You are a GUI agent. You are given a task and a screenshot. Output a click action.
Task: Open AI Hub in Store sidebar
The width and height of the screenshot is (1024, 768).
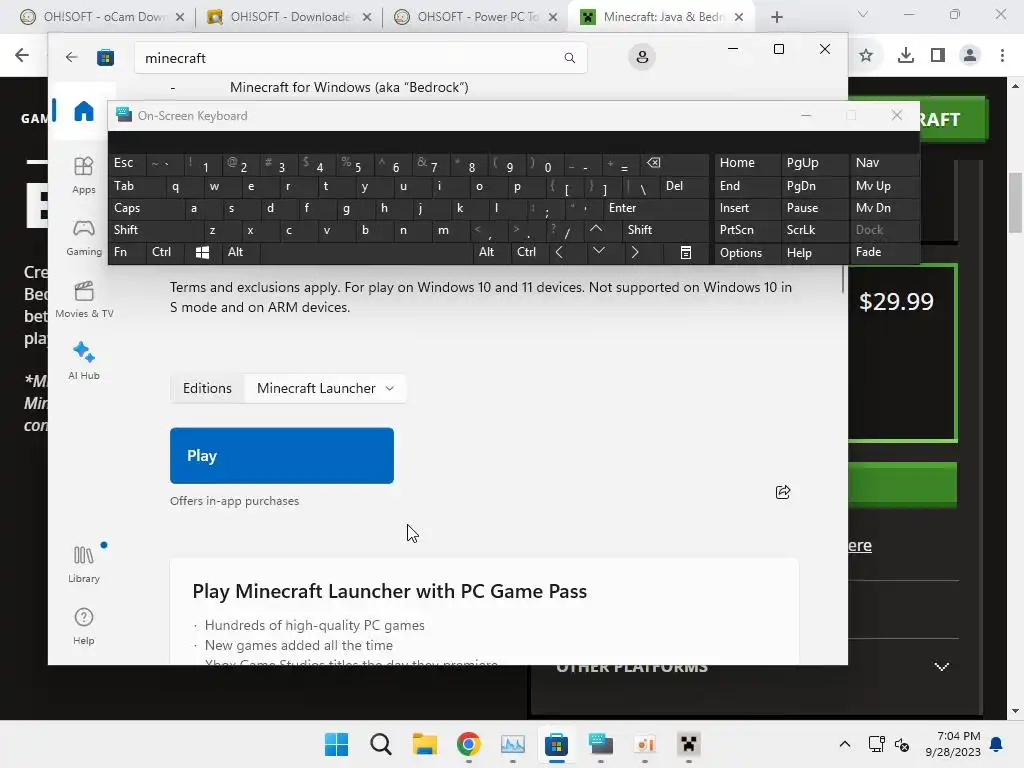84,361
